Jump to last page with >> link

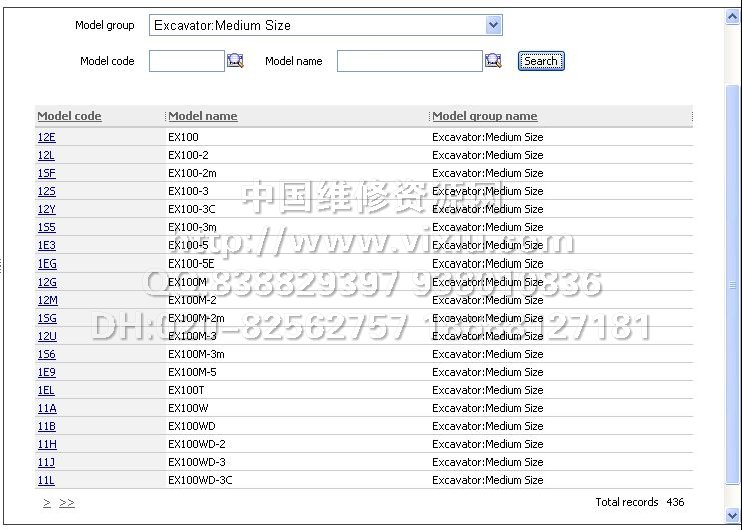click(x=67, y=502)
